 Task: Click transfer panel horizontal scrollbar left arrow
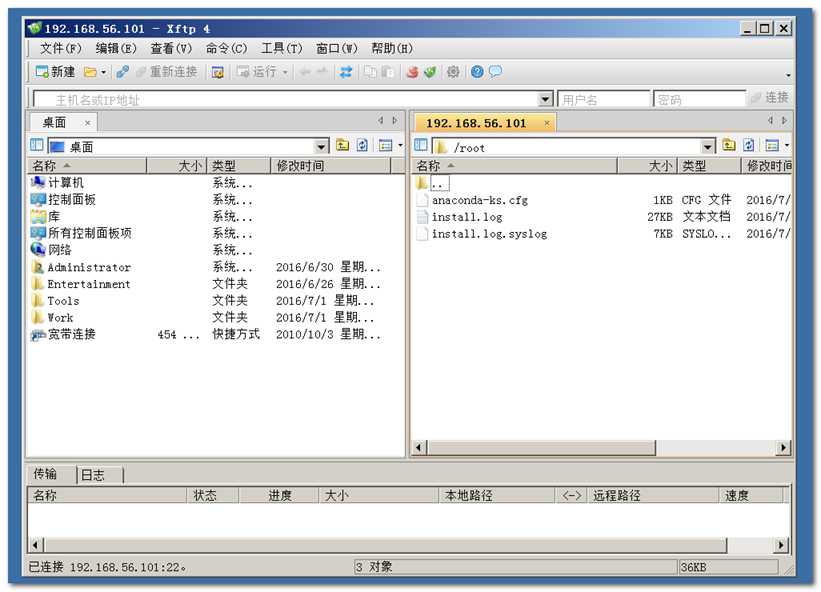(x=35, y=545)
